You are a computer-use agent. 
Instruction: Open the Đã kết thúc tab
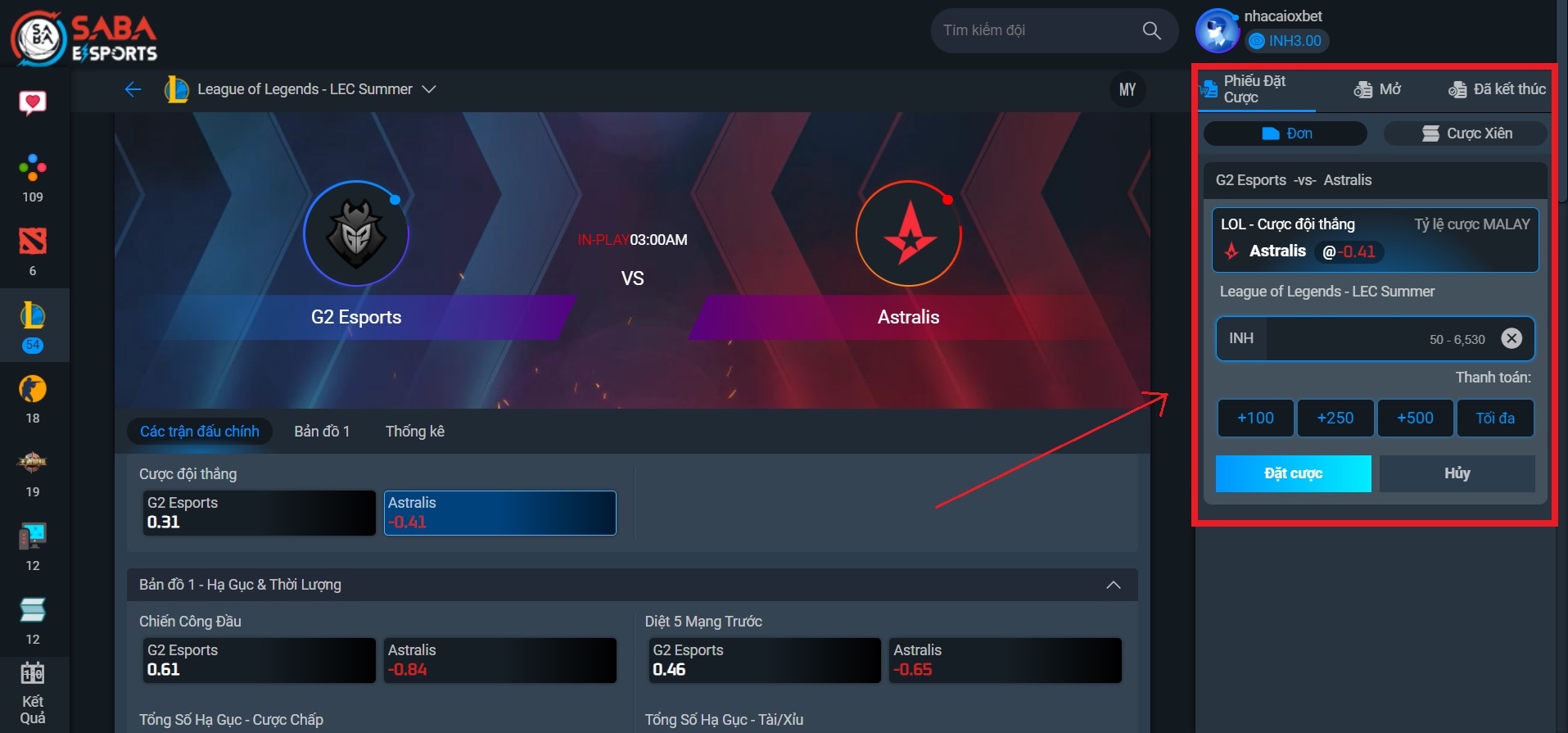point(1497,89)
